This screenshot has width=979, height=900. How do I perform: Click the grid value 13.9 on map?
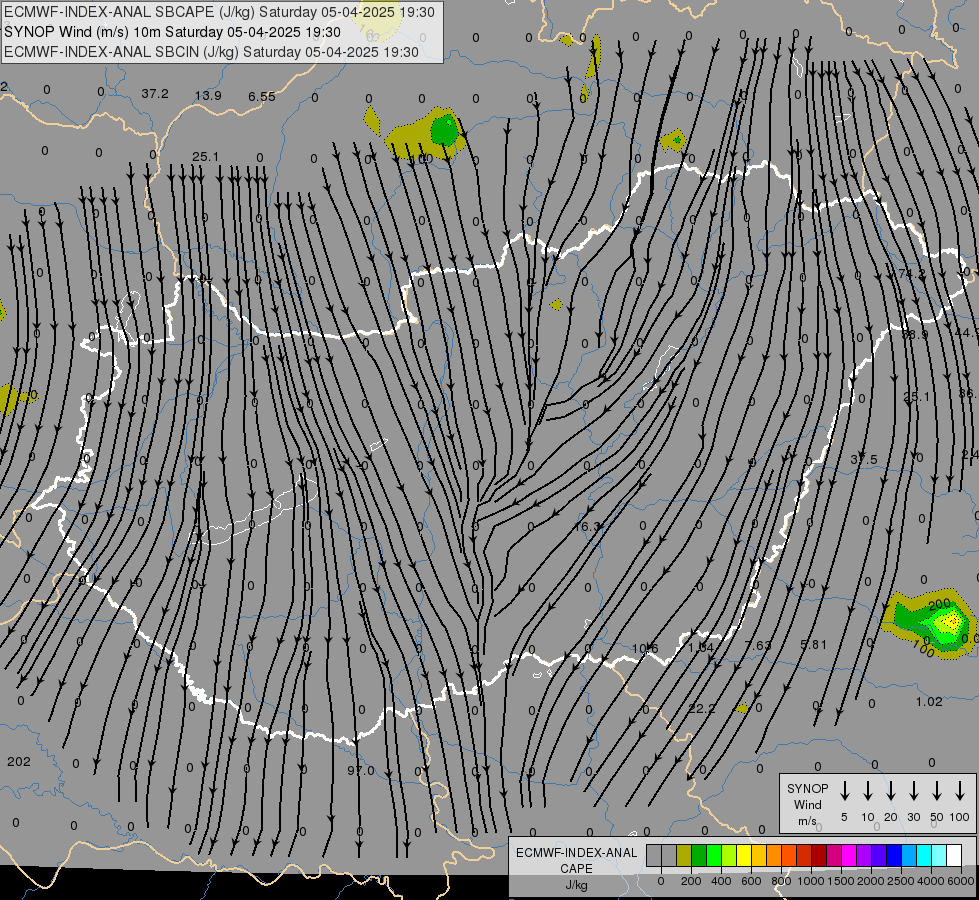point(208,96)
